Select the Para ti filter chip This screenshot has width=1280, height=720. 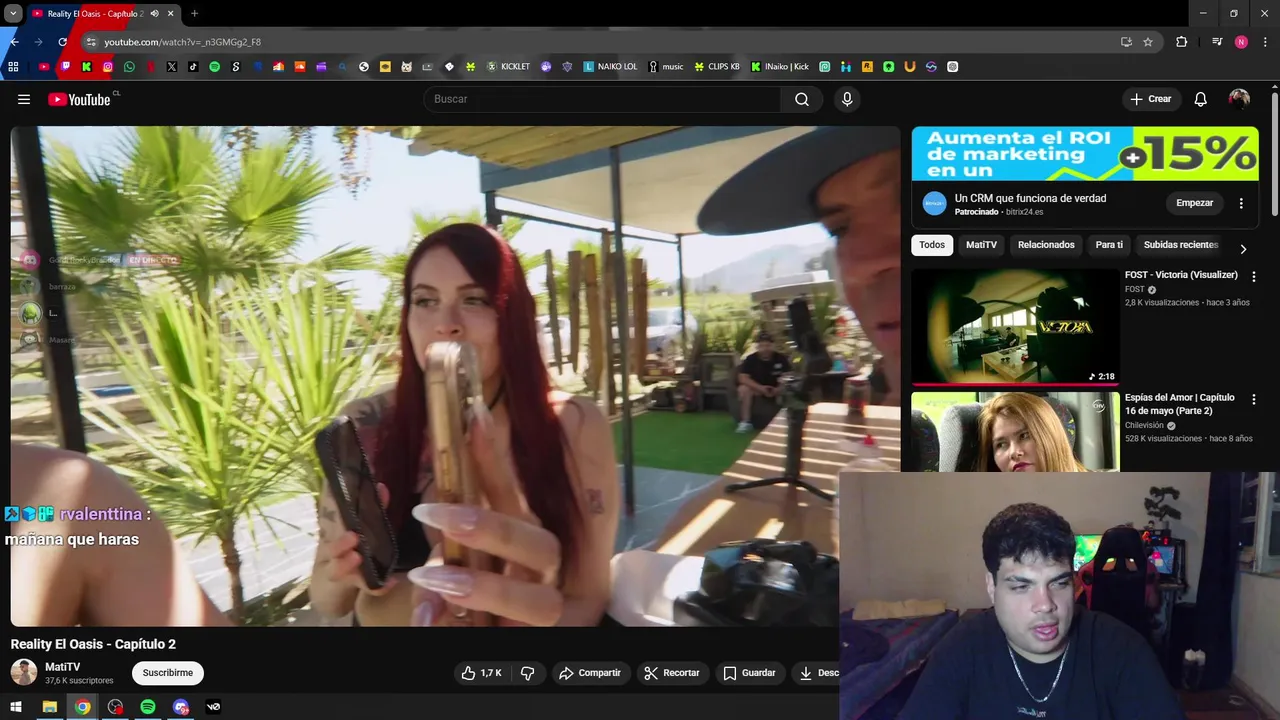1109,245
